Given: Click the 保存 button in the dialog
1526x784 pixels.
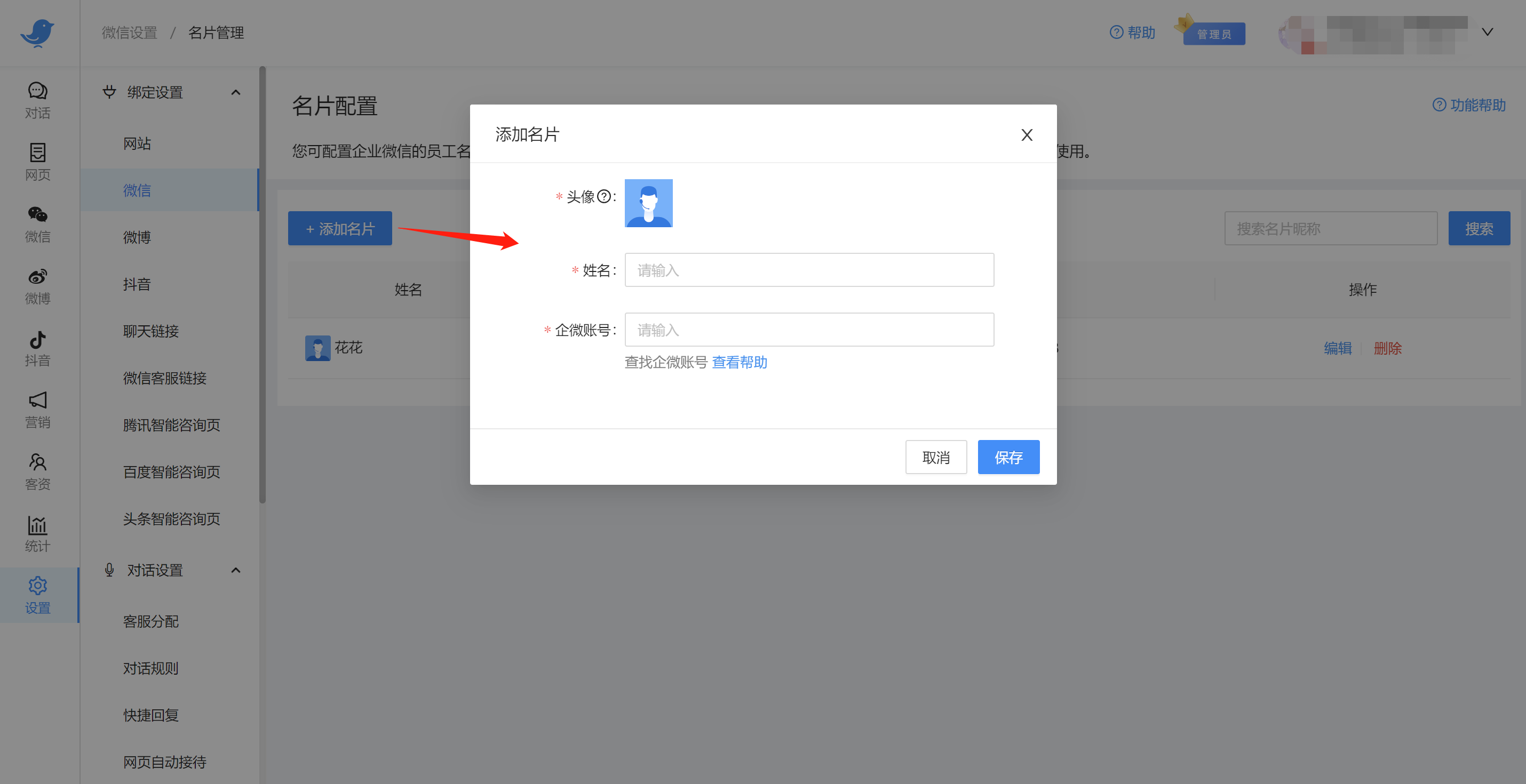Looking at the screenshot, I should click(x=1008, y=457).
